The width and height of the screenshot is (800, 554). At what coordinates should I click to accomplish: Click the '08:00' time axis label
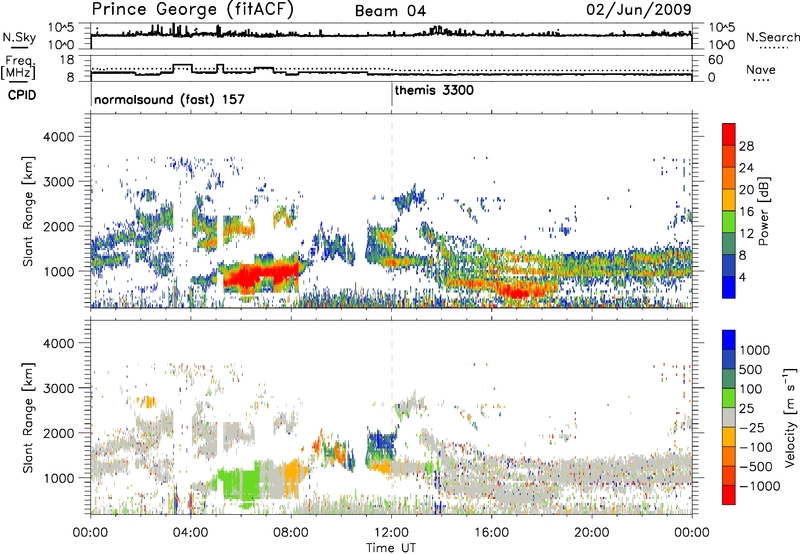pos(291,533)
